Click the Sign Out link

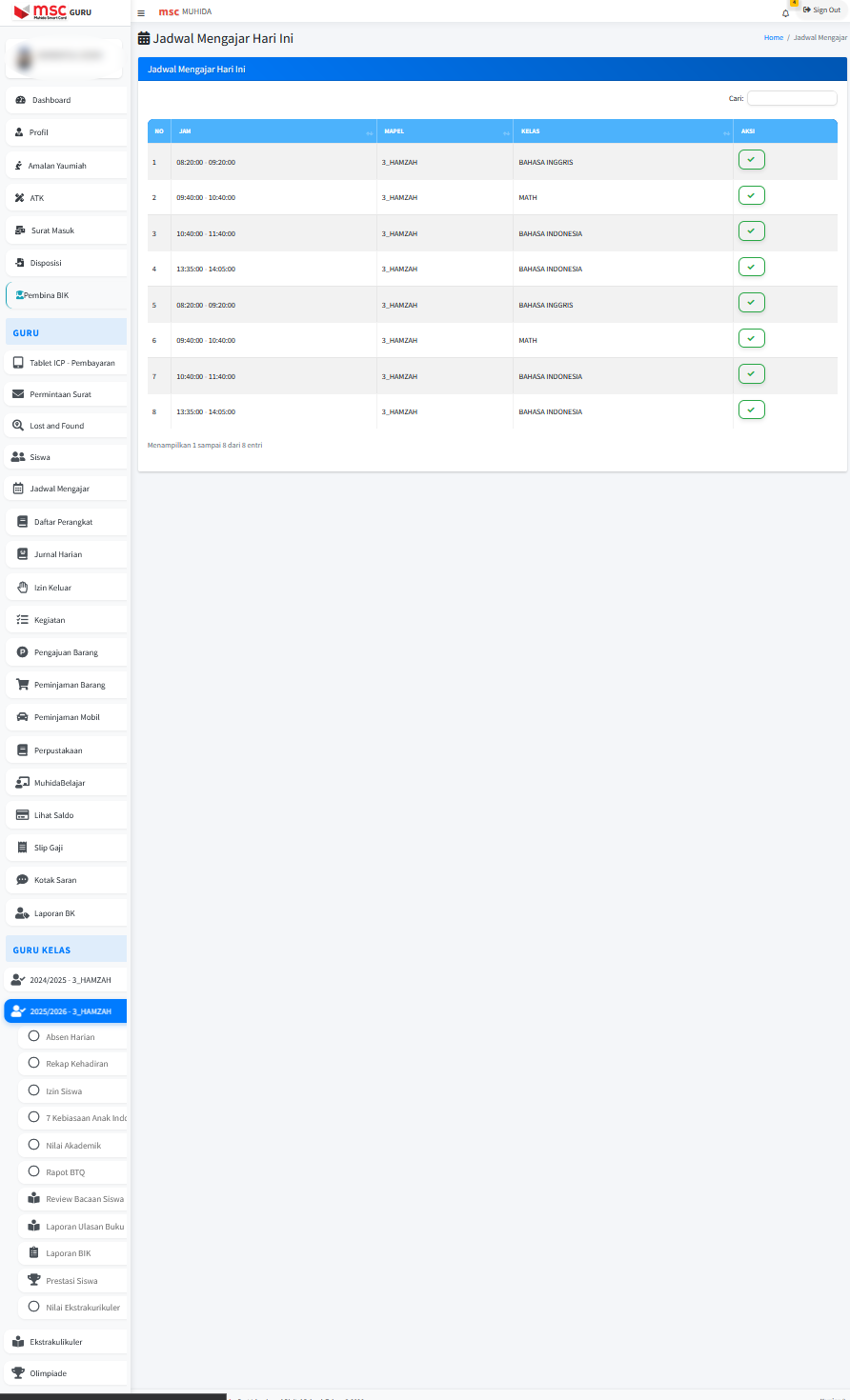tap(821, 10)
